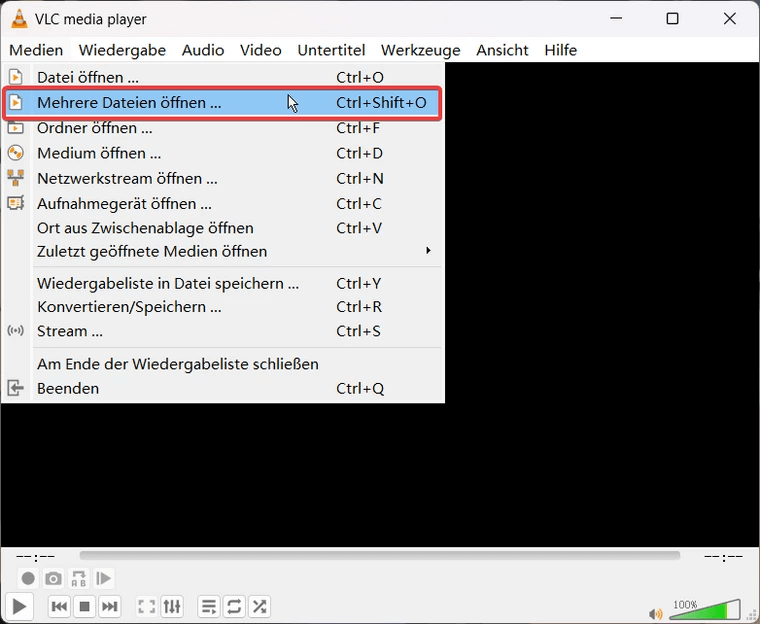Click the Aufnahmegerät capture card icon
Image resolution: width=760 pixels, height=624 pixels.
tap(16, 203)
